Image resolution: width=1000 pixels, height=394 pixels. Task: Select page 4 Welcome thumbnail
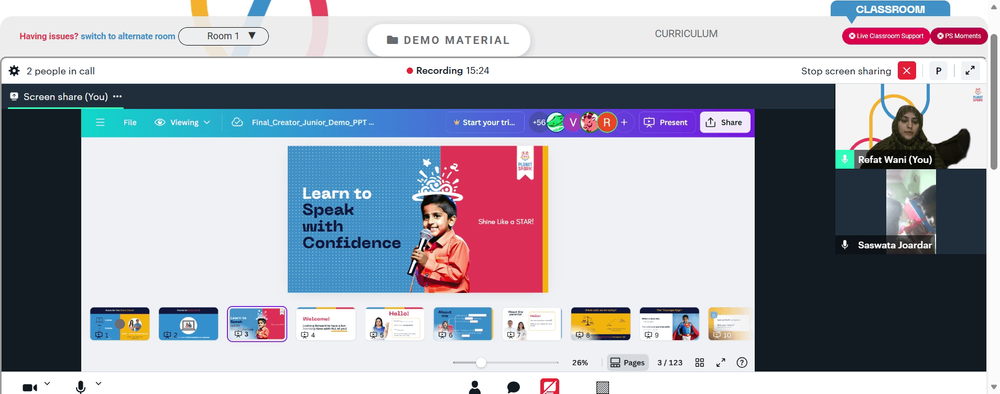pyautogui.click(x=326, y=324)
